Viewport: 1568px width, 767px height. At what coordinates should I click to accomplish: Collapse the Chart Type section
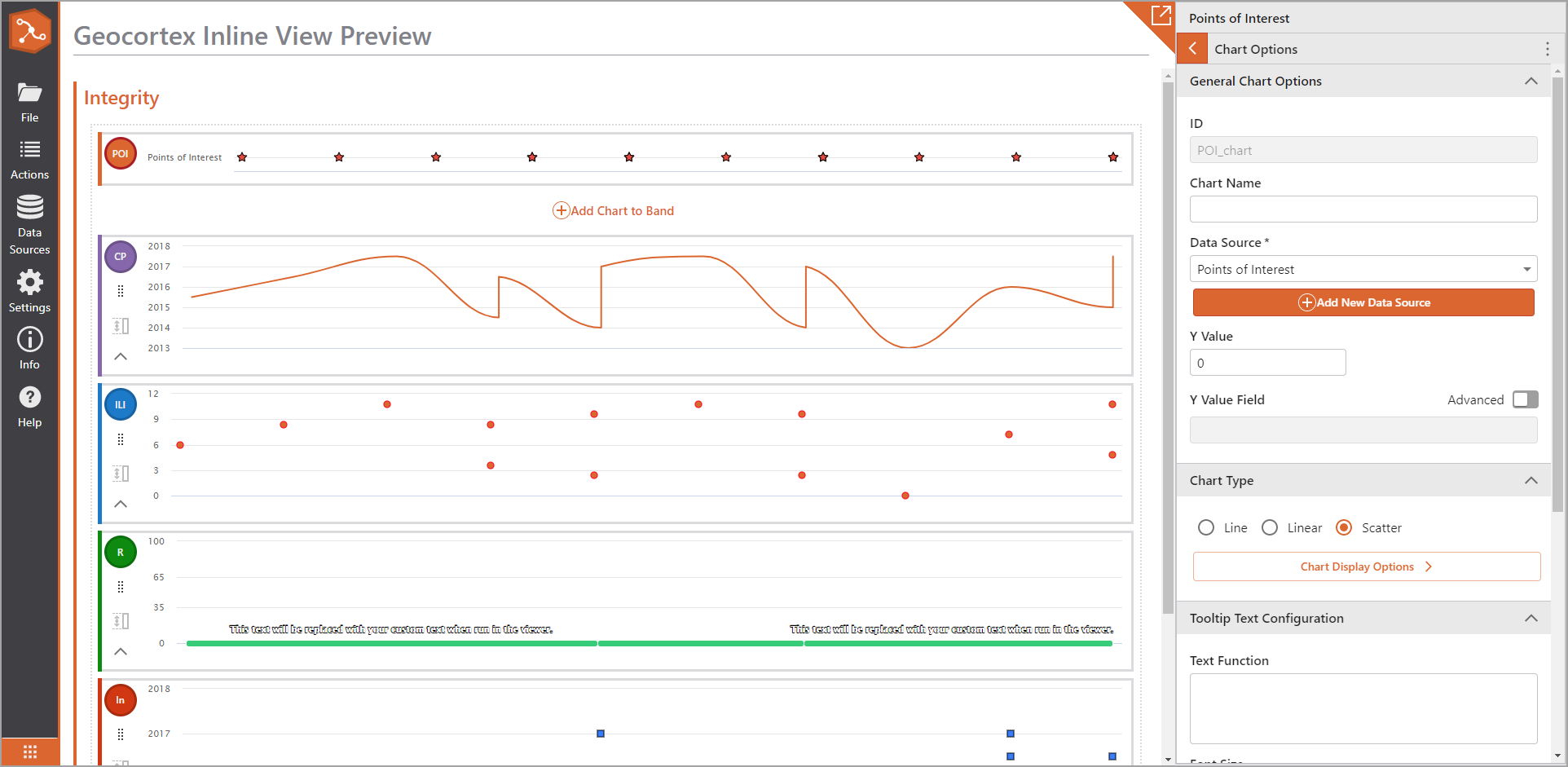1531,481
